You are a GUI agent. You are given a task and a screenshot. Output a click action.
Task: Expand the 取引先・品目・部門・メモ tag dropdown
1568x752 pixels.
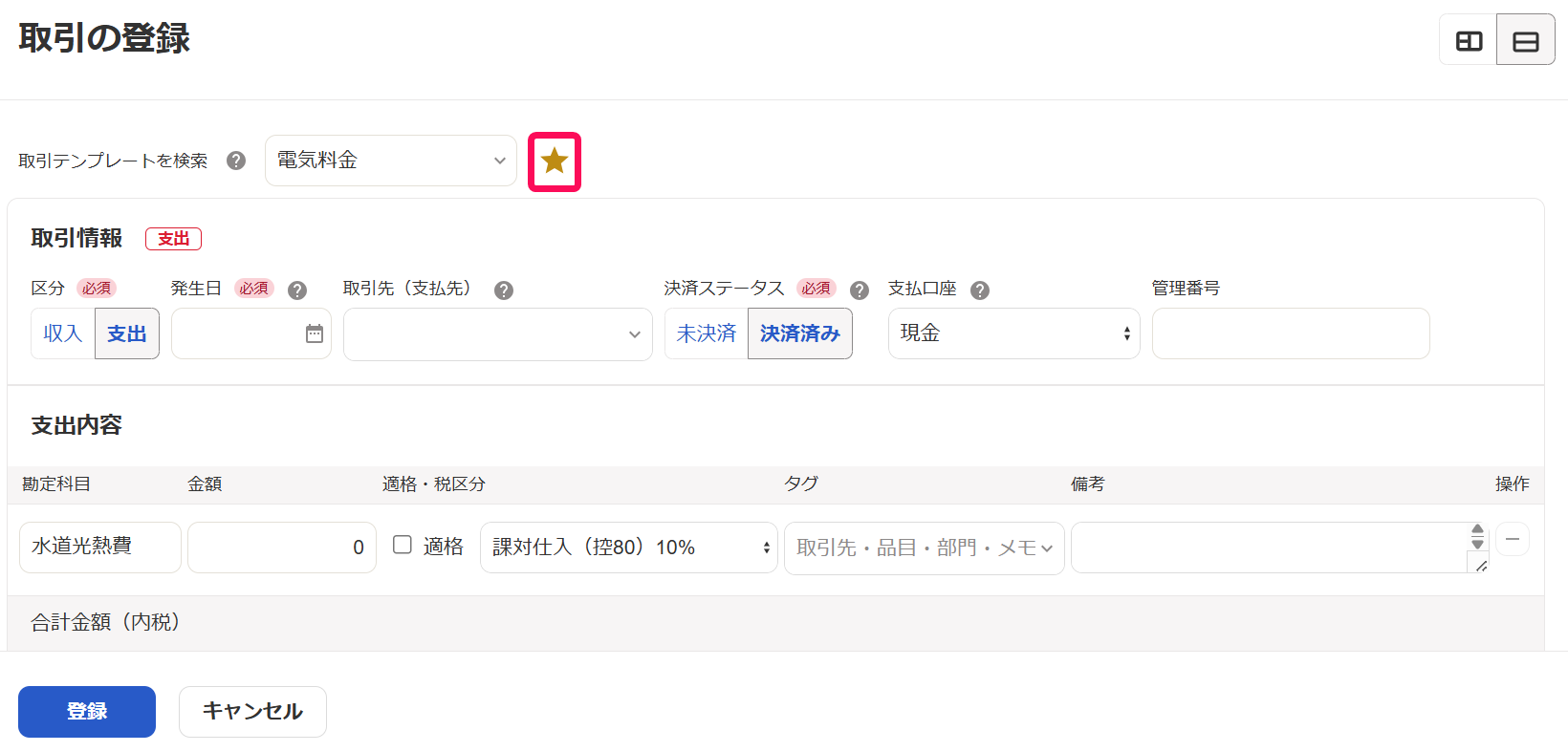point(925,548)
